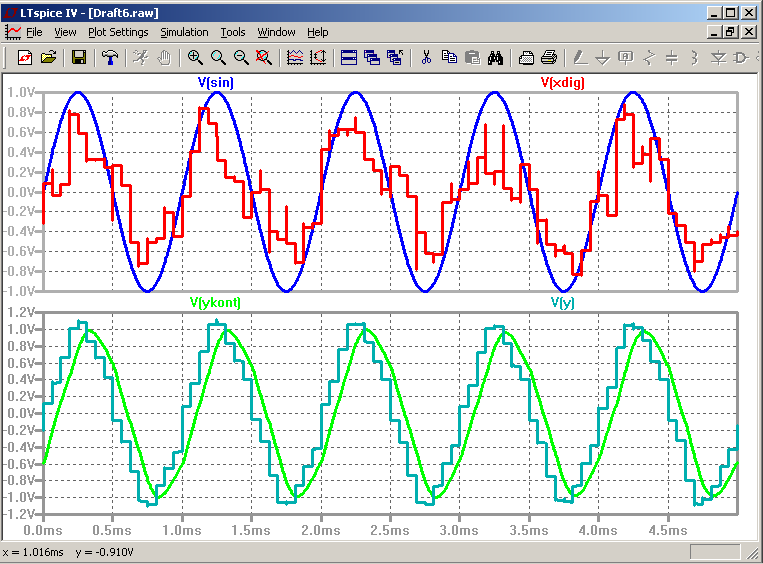Click the zoom in magnifier

tap(195, 58)
